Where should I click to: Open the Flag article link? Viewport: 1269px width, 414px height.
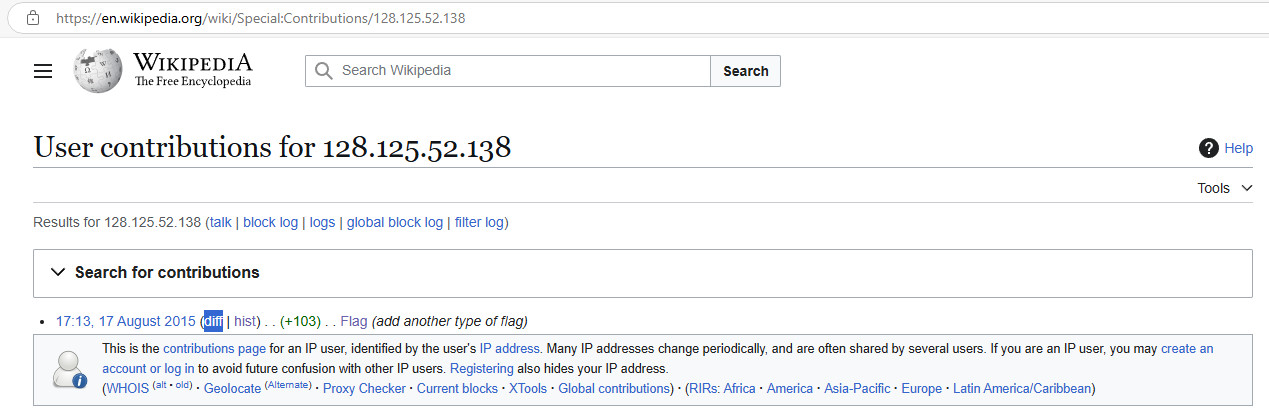point(354,321)
